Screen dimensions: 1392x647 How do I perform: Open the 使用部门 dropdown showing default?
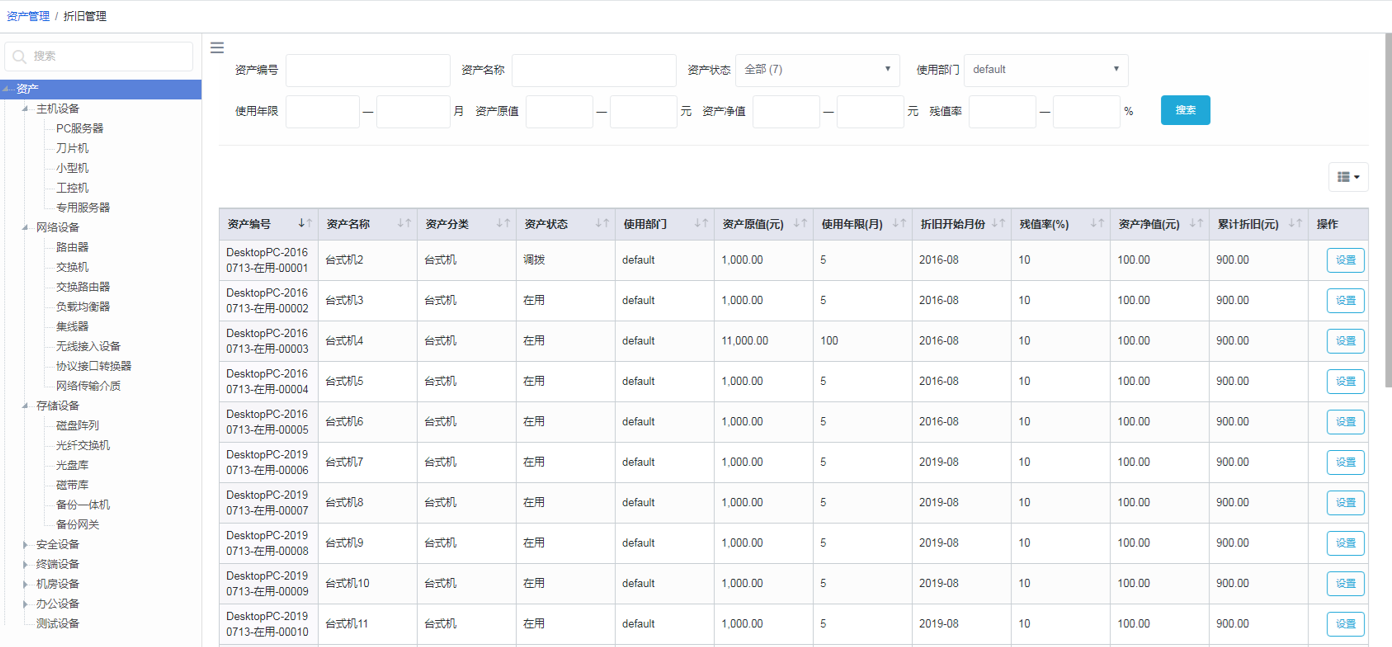[1045, 70]
